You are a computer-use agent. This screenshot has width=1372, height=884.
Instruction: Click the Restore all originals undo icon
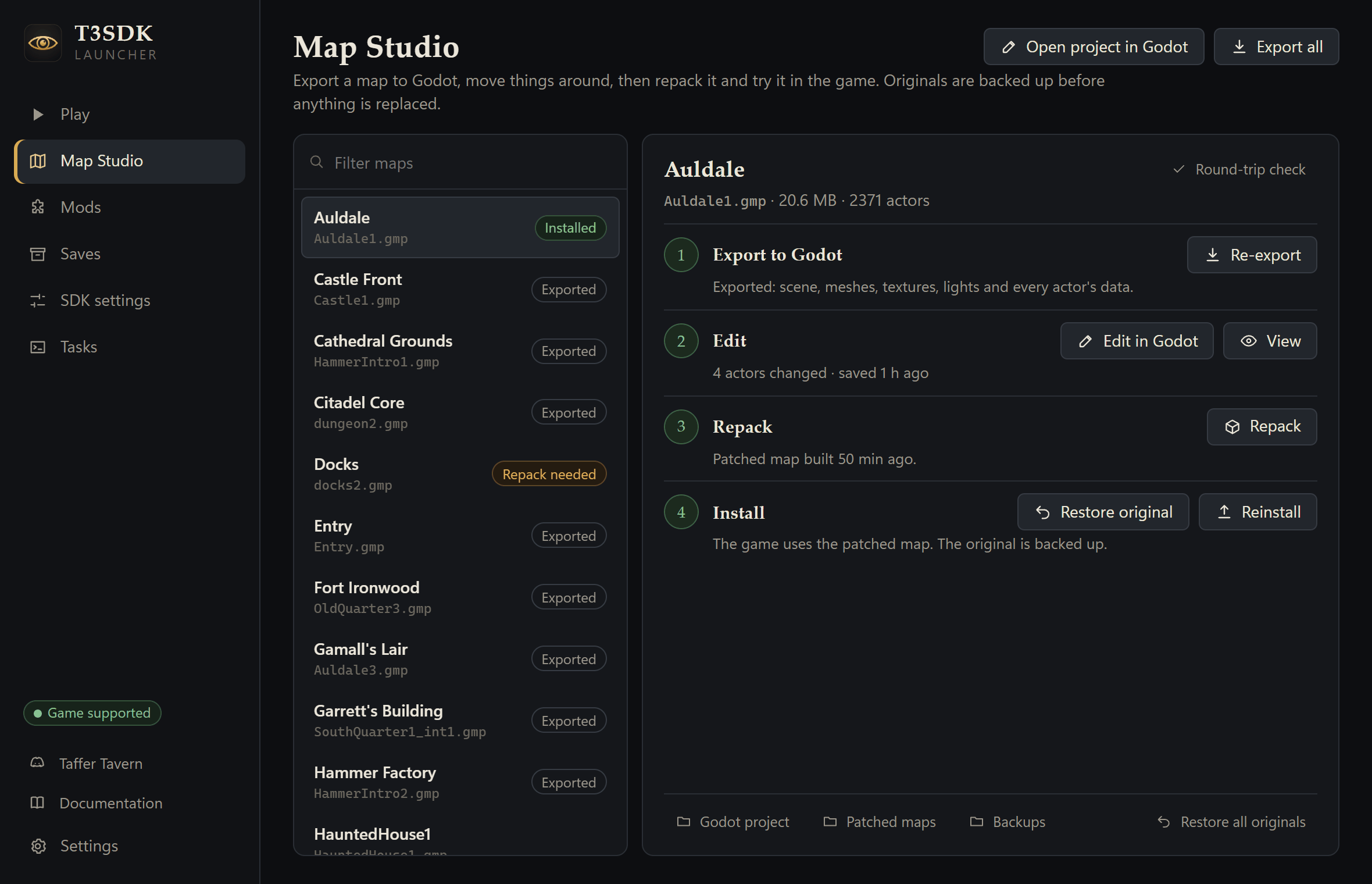[1164, 821]
